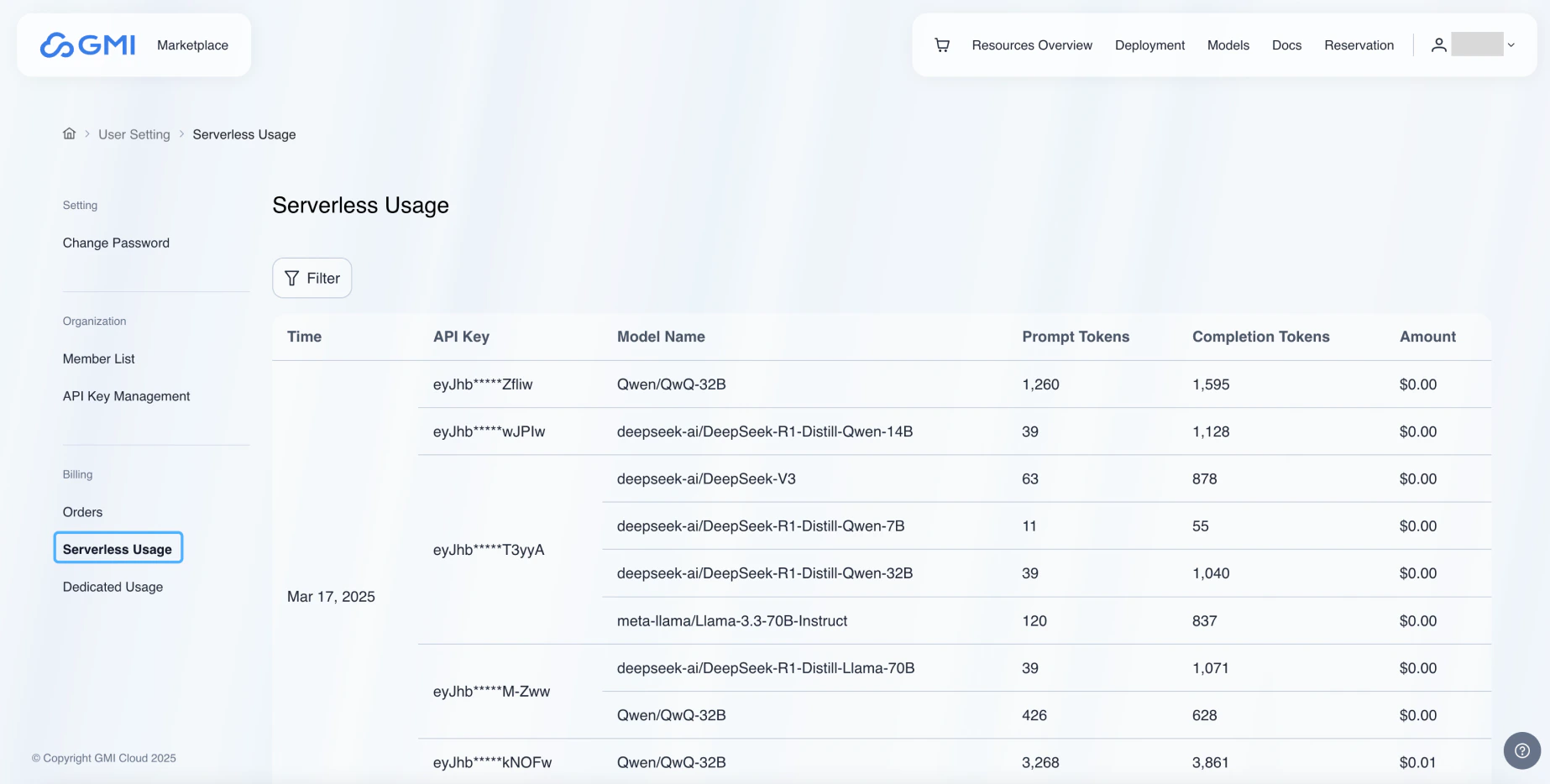Click the Completion Tokens column header

pyautogui.click(x=1260, y=337)
